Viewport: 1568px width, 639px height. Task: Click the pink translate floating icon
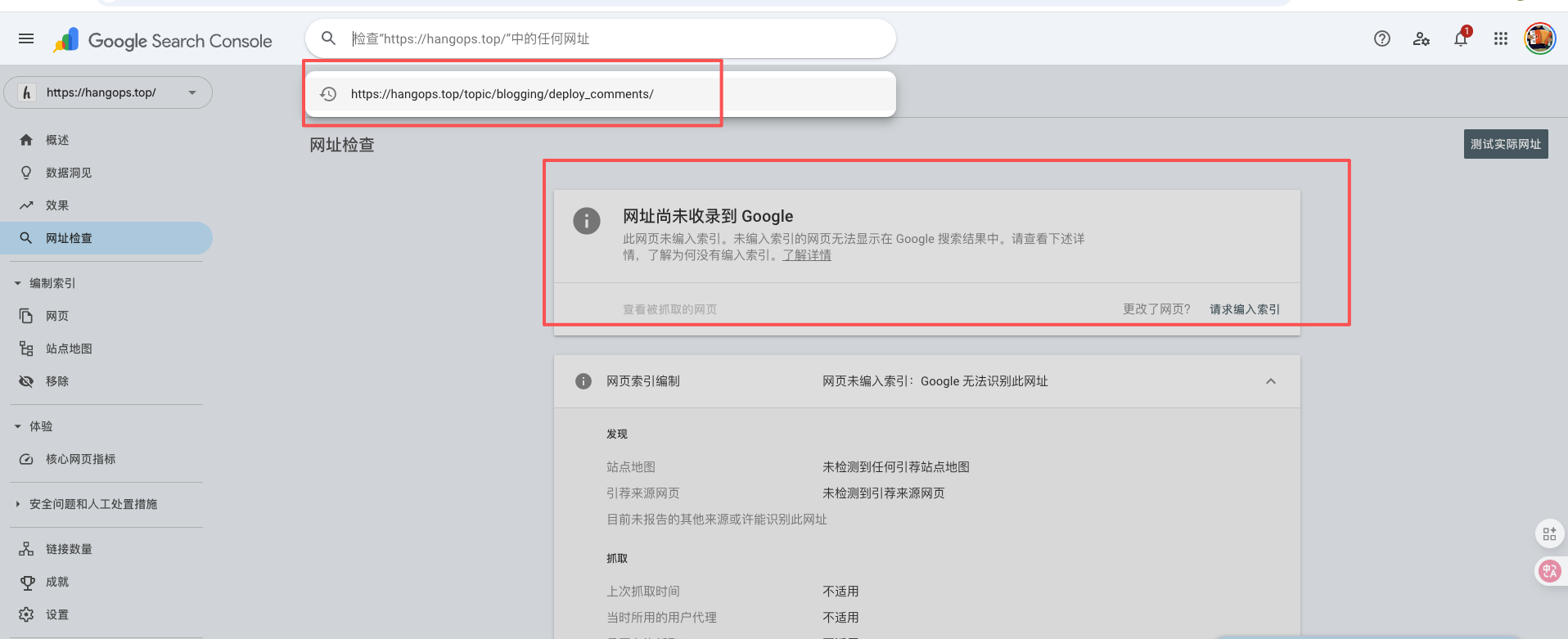[1549, 571]
